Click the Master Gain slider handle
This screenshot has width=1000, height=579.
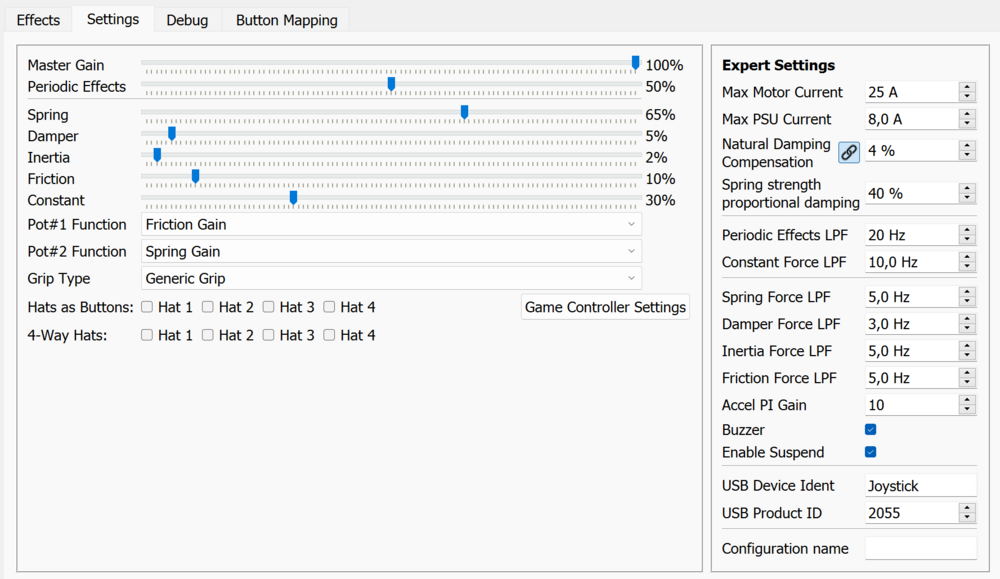(636, 63)
